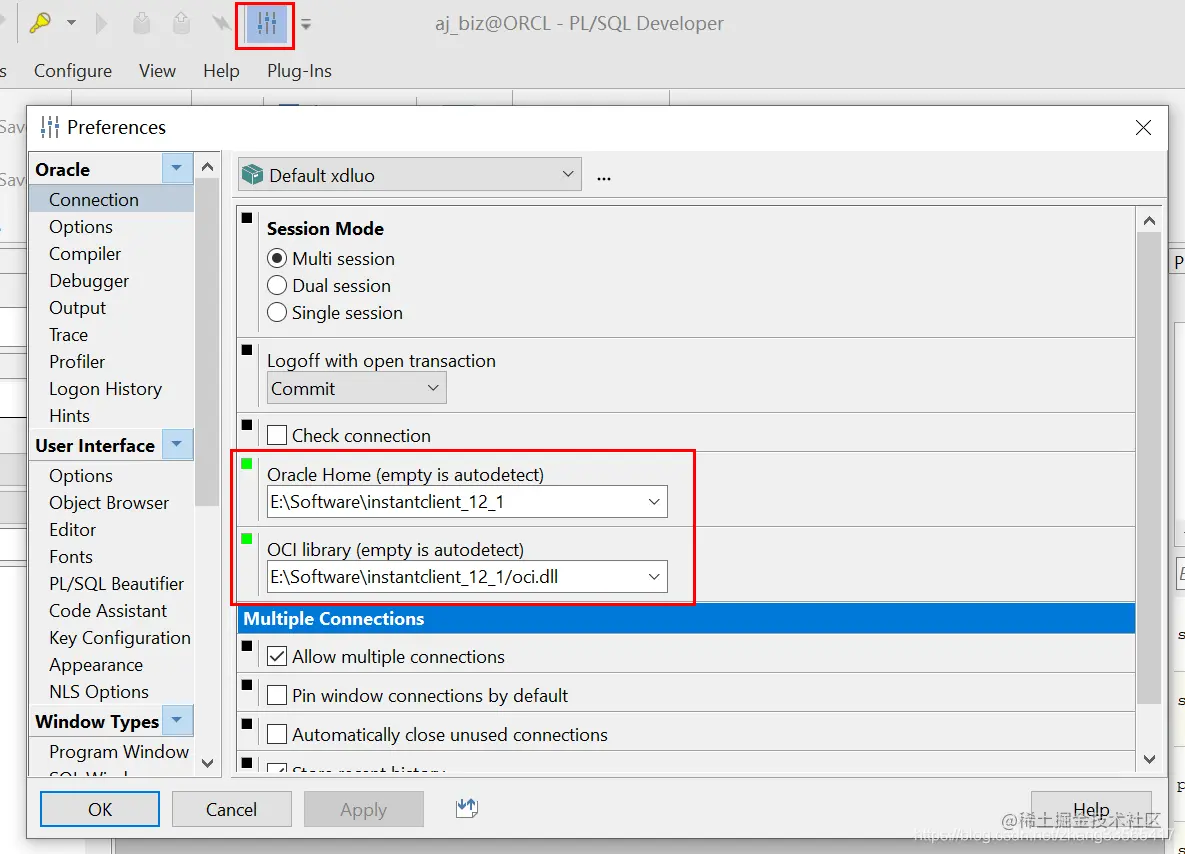
Task: Enable the Check connection checkbox
Action: [277, 435]
